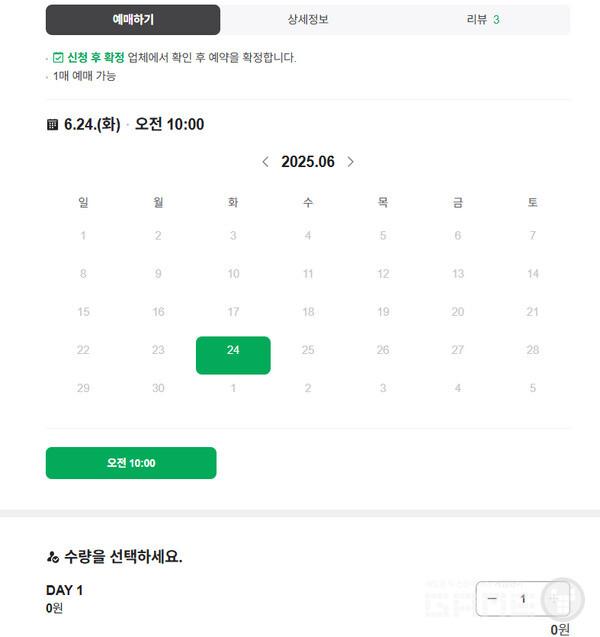Click the 2025.06 month label

[308, 162]
